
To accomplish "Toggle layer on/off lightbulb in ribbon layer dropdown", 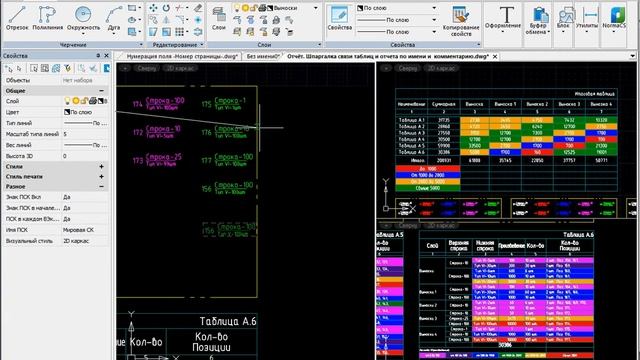I will (x=237, y=8).
